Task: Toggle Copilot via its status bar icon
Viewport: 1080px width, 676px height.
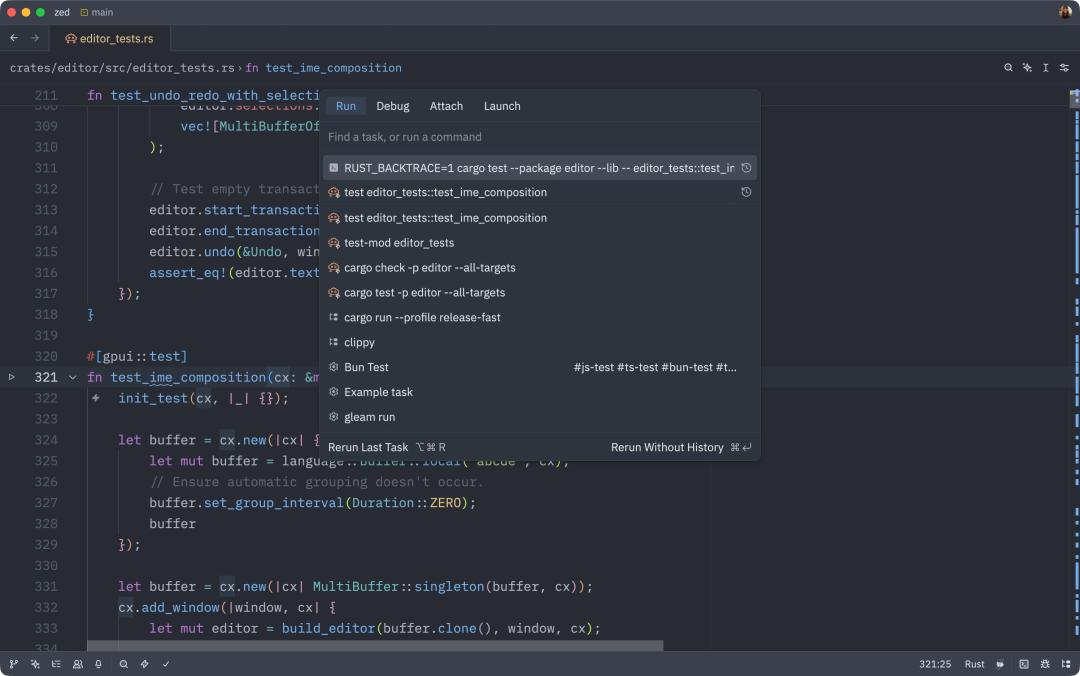Action: pyautogui.click(x=999, y=663)
